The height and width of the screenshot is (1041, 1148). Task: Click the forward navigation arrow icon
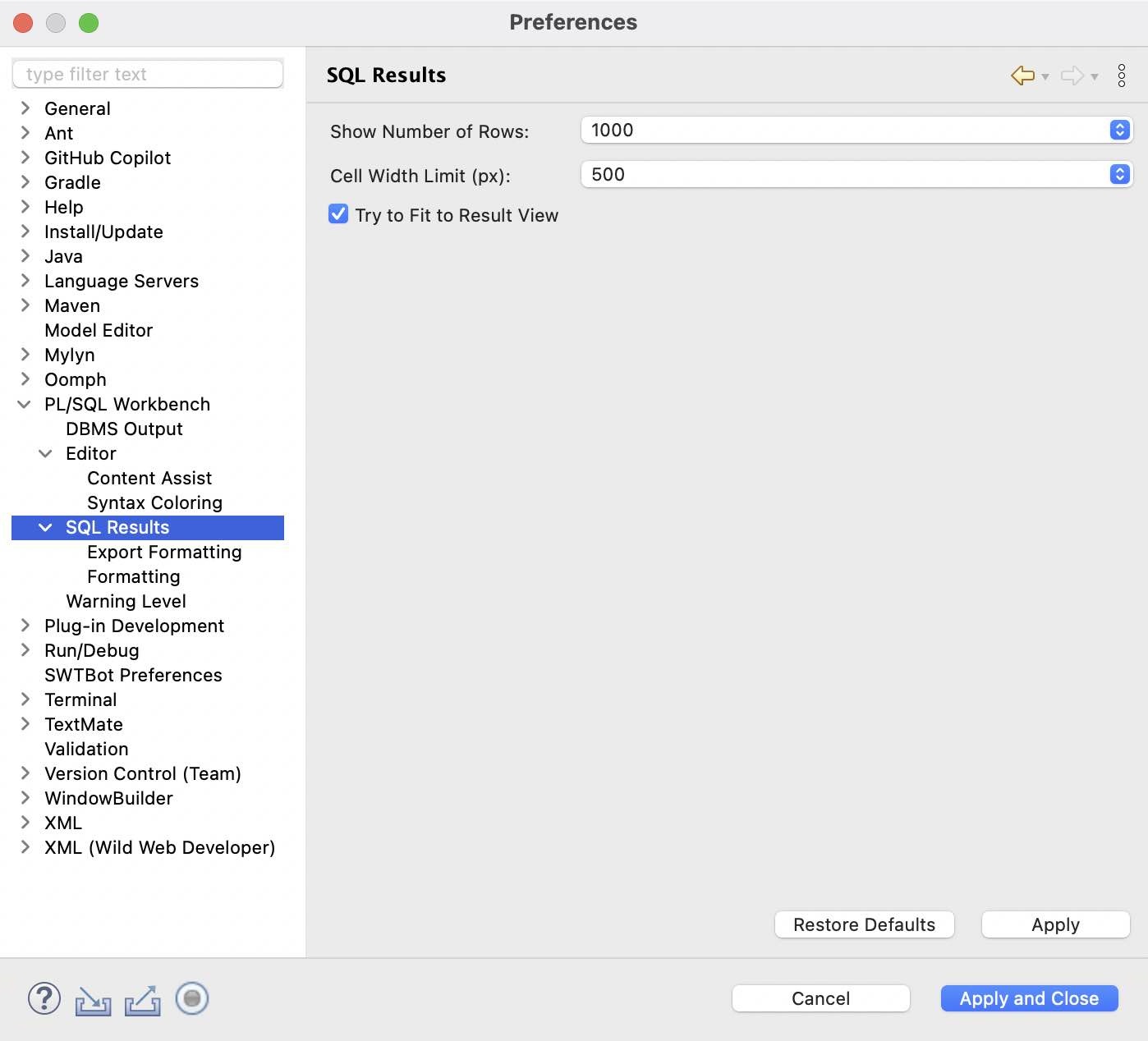pyautogui.click(x=1072, y=76)
